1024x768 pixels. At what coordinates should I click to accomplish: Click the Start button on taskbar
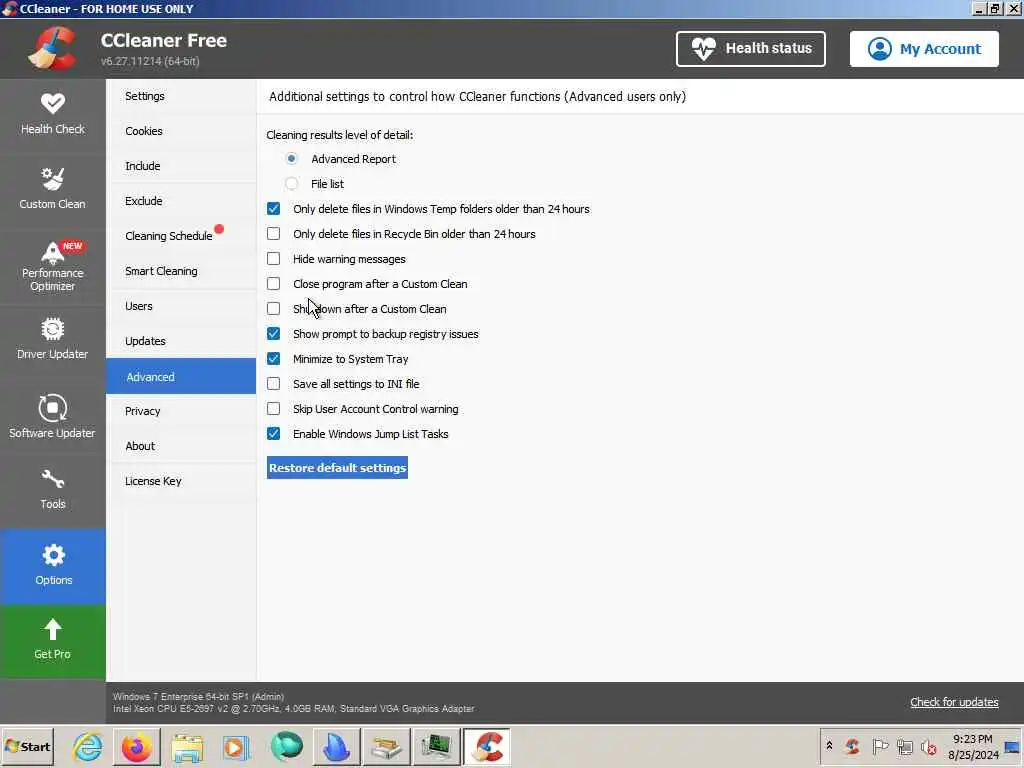click(x=27, y=746)
